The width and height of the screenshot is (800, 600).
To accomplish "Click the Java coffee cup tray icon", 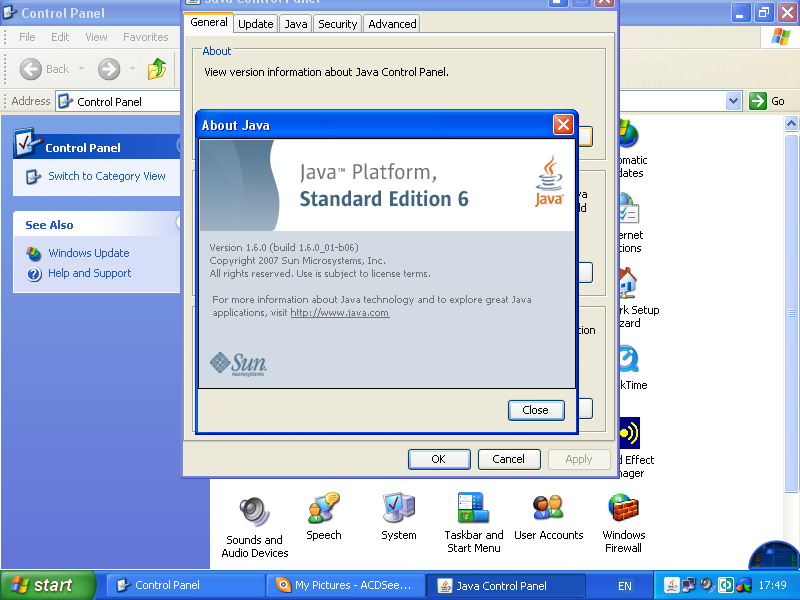I will [672, 585].
